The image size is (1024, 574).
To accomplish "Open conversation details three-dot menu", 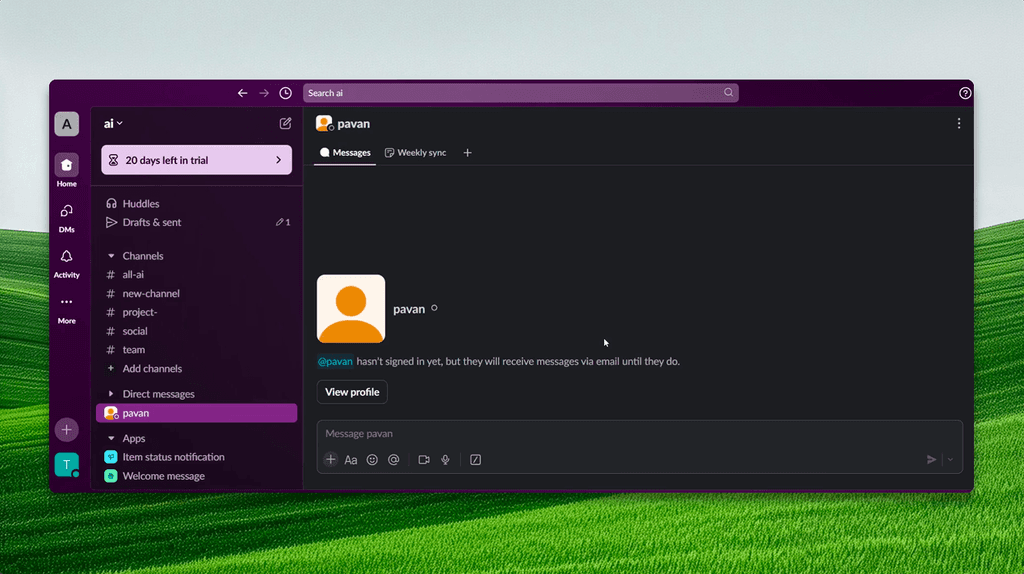I will click(x=958, y=123).
